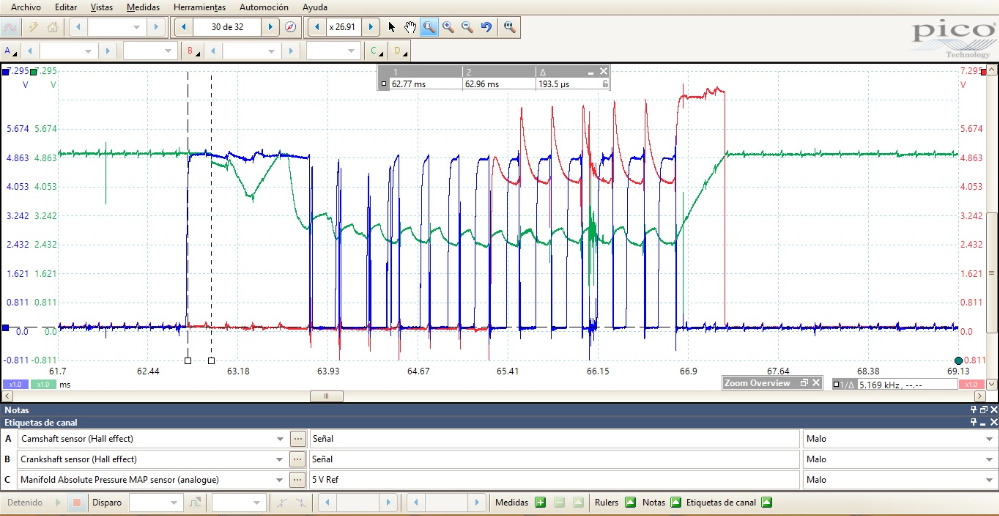Screen dimensions: 999x516
Task: Click the zoom out magnifier icon
Action: tap(467, 27)
